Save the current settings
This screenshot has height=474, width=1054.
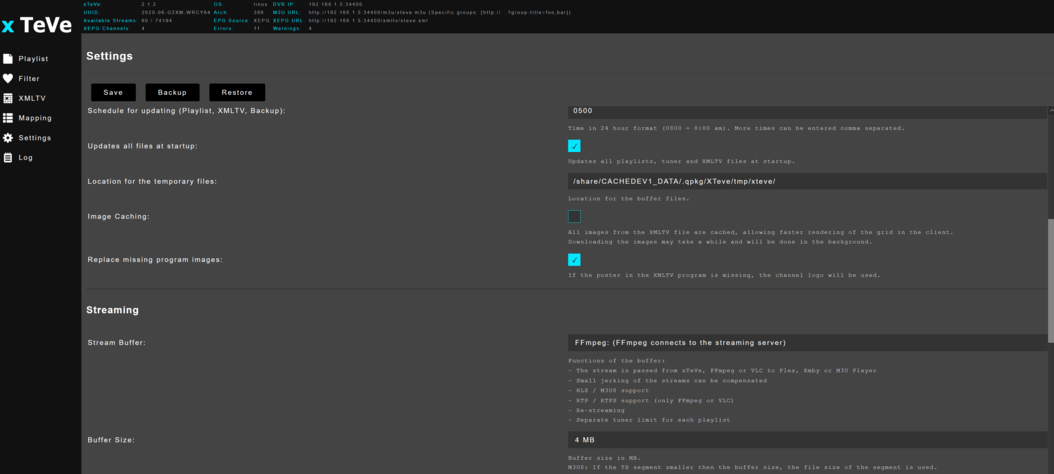(114, 92)
